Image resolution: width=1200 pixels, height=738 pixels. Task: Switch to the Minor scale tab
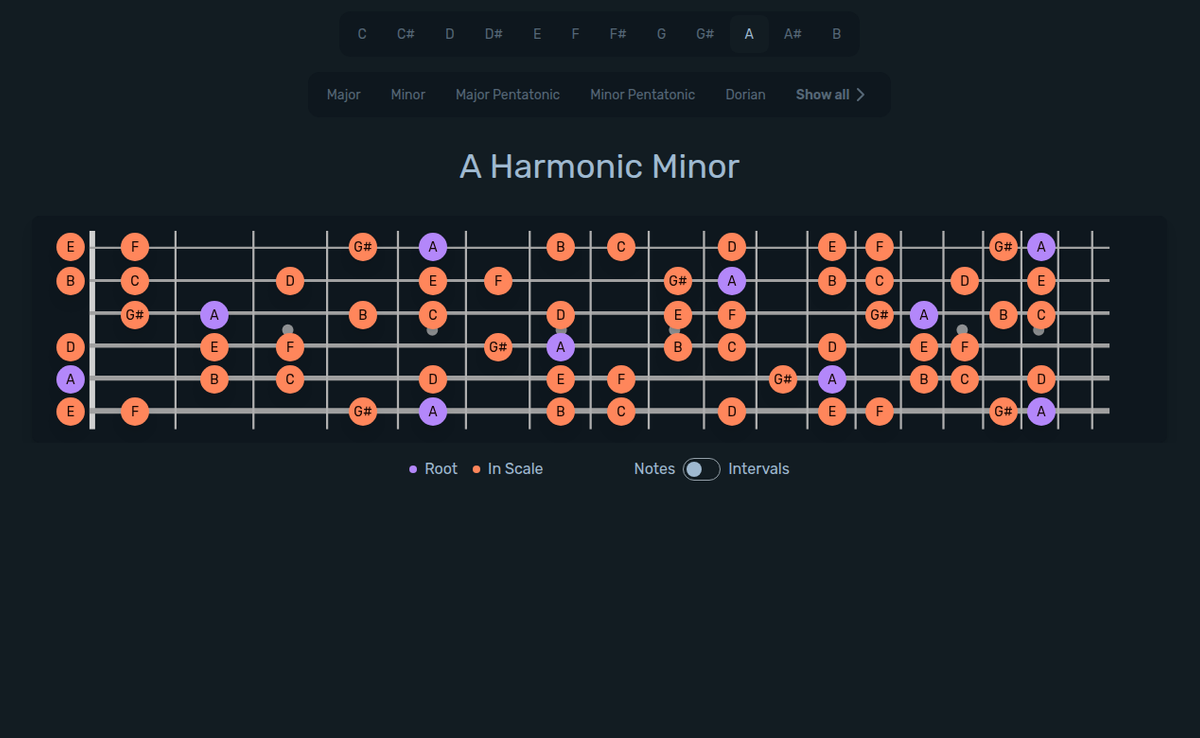[408, 94]
